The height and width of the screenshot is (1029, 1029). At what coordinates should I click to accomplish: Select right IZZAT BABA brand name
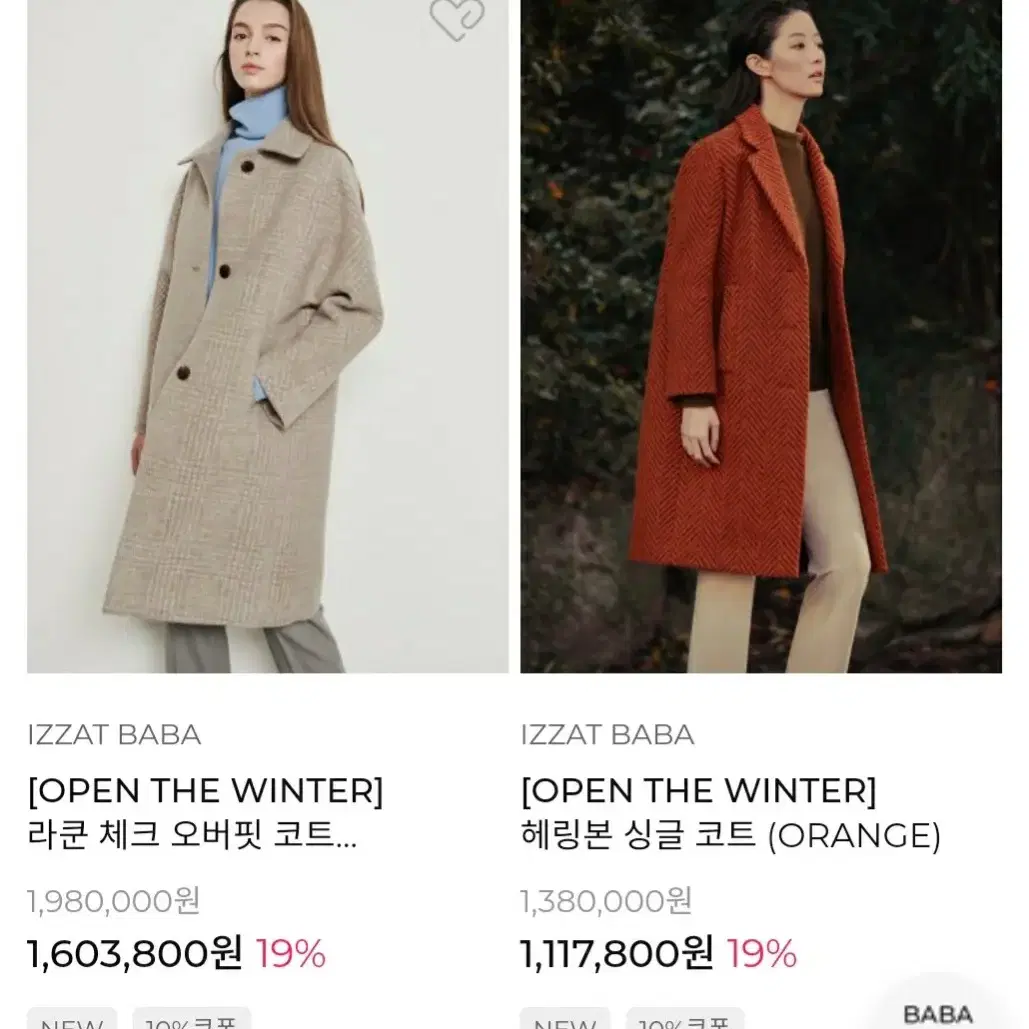coord(608,735)
